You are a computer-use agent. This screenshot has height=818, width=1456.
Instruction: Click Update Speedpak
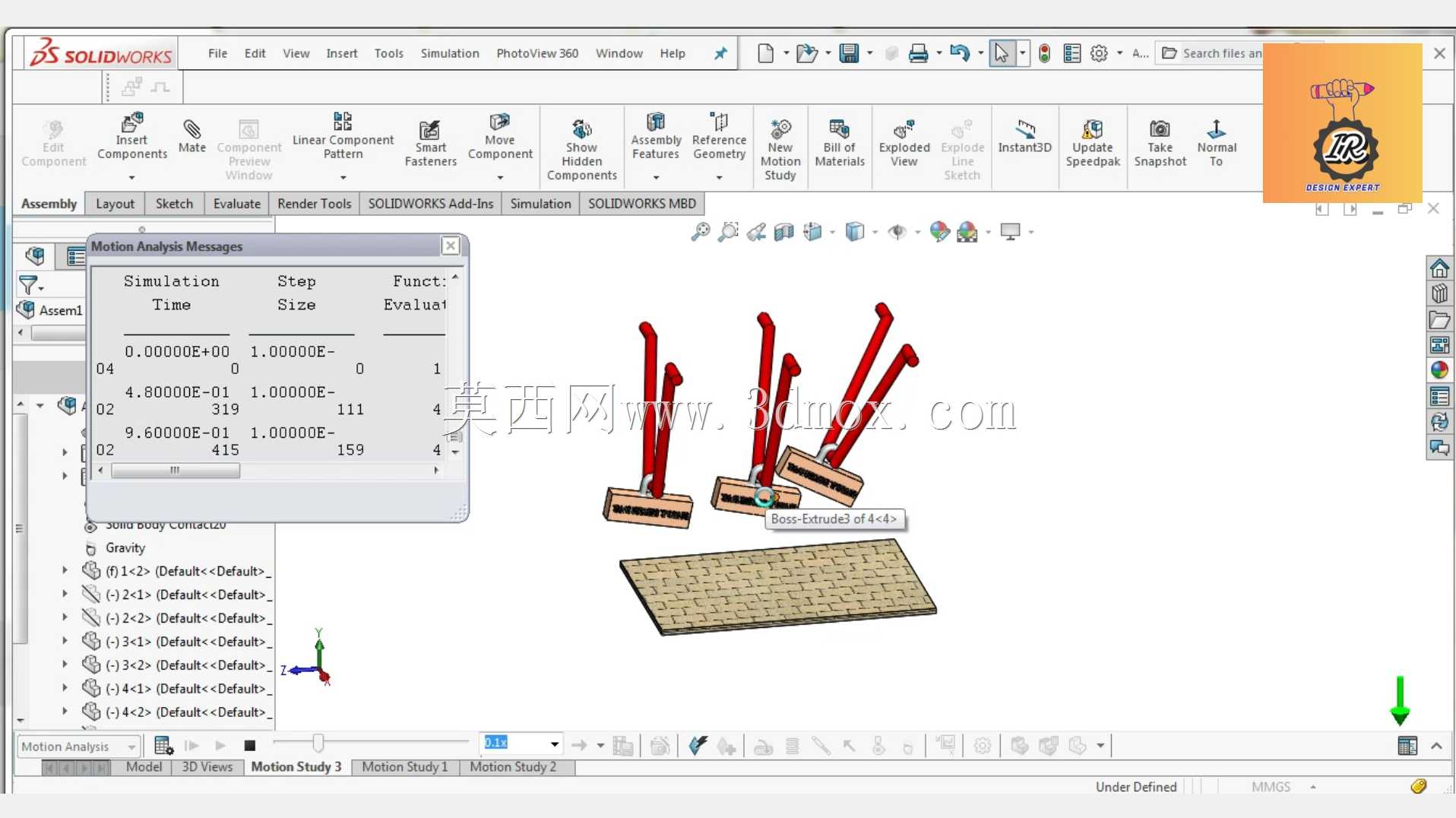pyautogui.click(x=1092, y=144)
